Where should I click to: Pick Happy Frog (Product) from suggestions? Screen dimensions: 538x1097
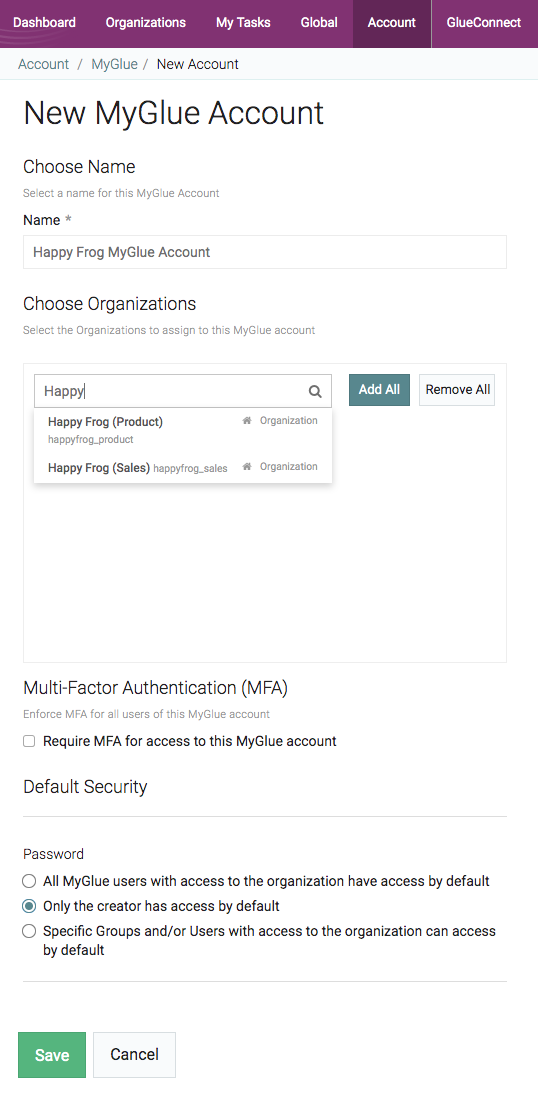(x=183, y=430)
